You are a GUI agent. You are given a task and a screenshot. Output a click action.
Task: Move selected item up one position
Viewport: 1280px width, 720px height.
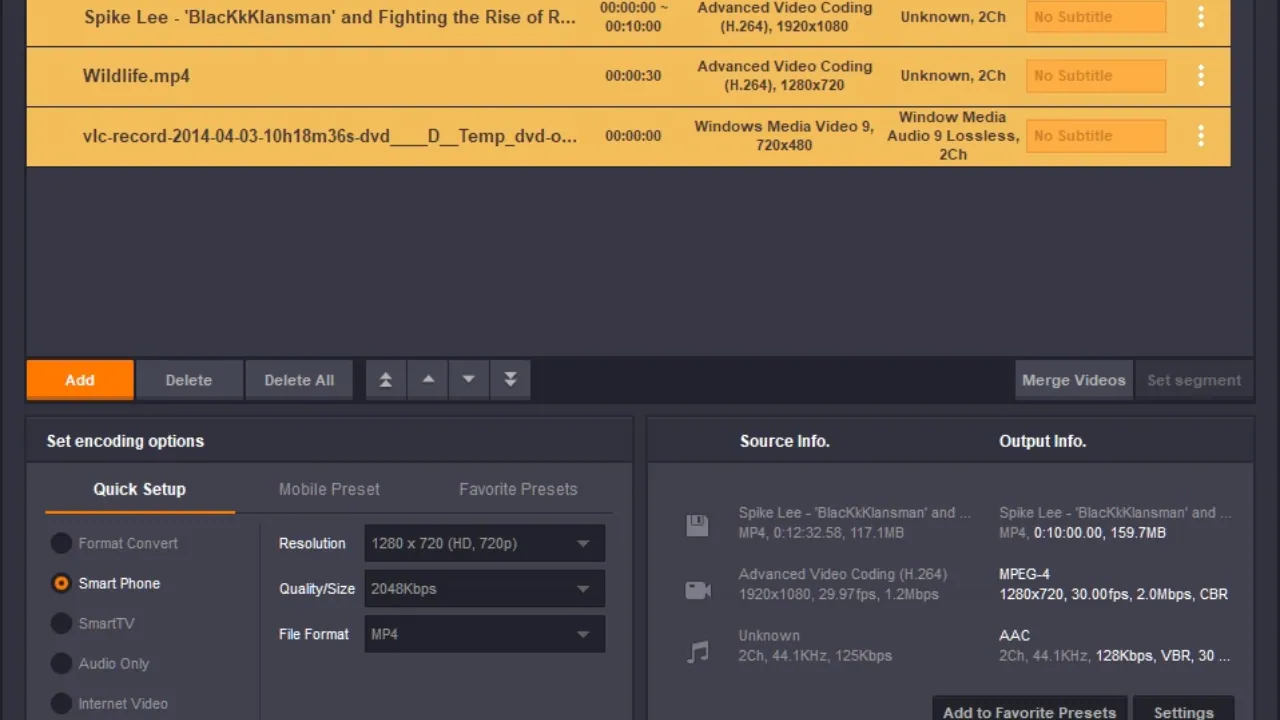(428, 380)
